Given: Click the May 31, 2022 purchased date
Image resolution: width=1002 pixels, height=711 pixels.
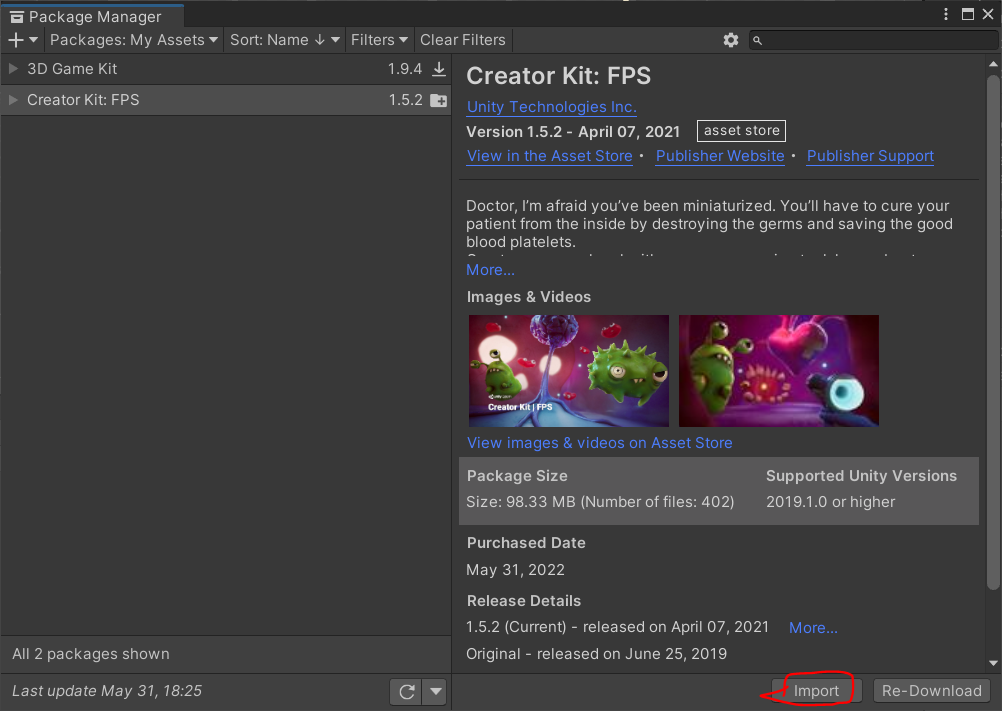Looking at the screenshot, I should [516, 570].
